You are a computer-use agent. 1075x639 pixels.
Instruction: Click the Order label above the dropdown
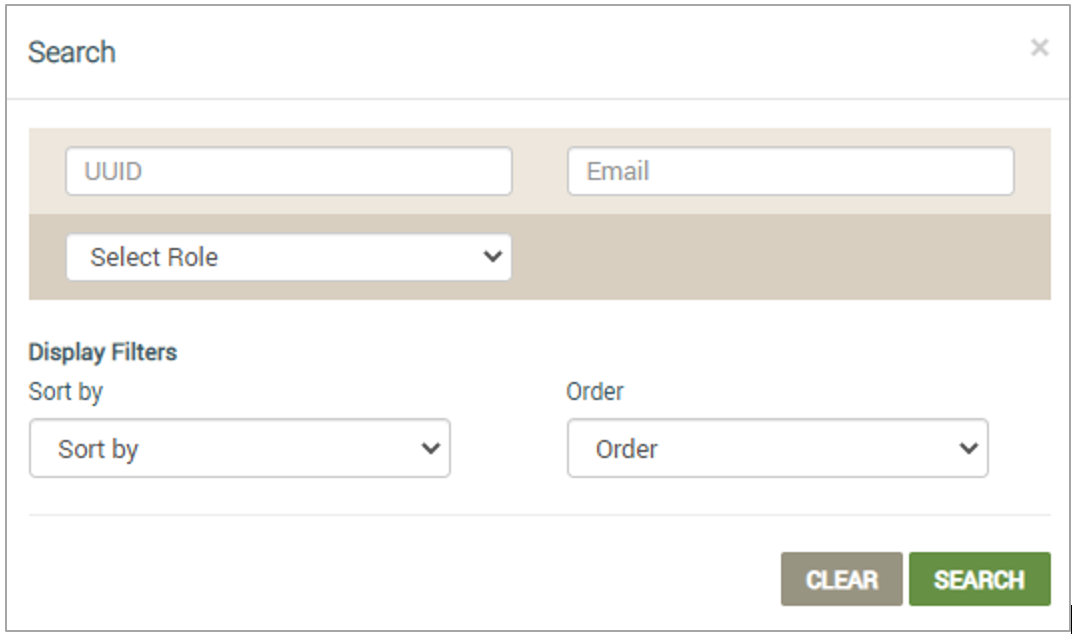(x=594, y=391)
